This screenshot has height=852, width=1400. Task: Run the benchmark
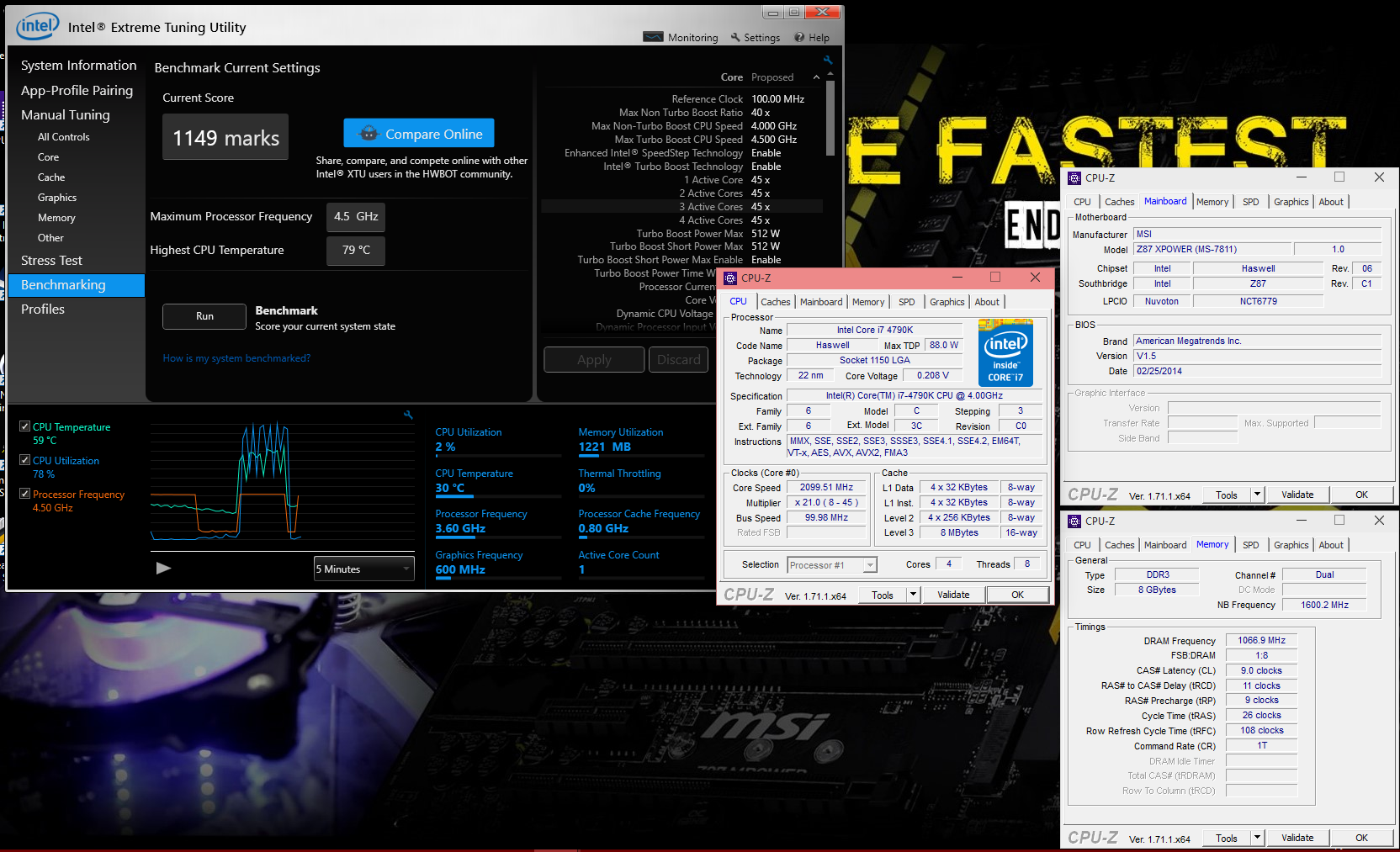point(204,316)
